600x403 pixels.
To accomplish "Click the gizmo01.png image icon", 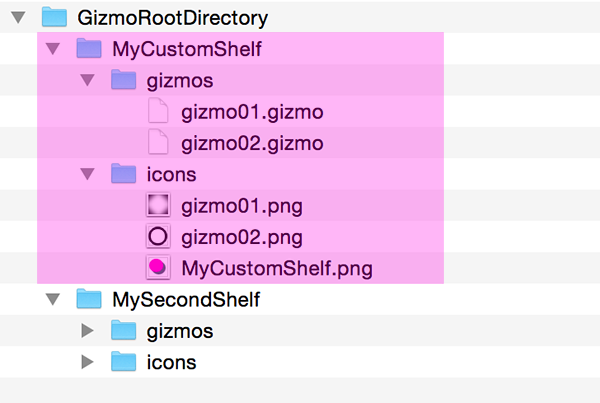I will click(157, 206).
